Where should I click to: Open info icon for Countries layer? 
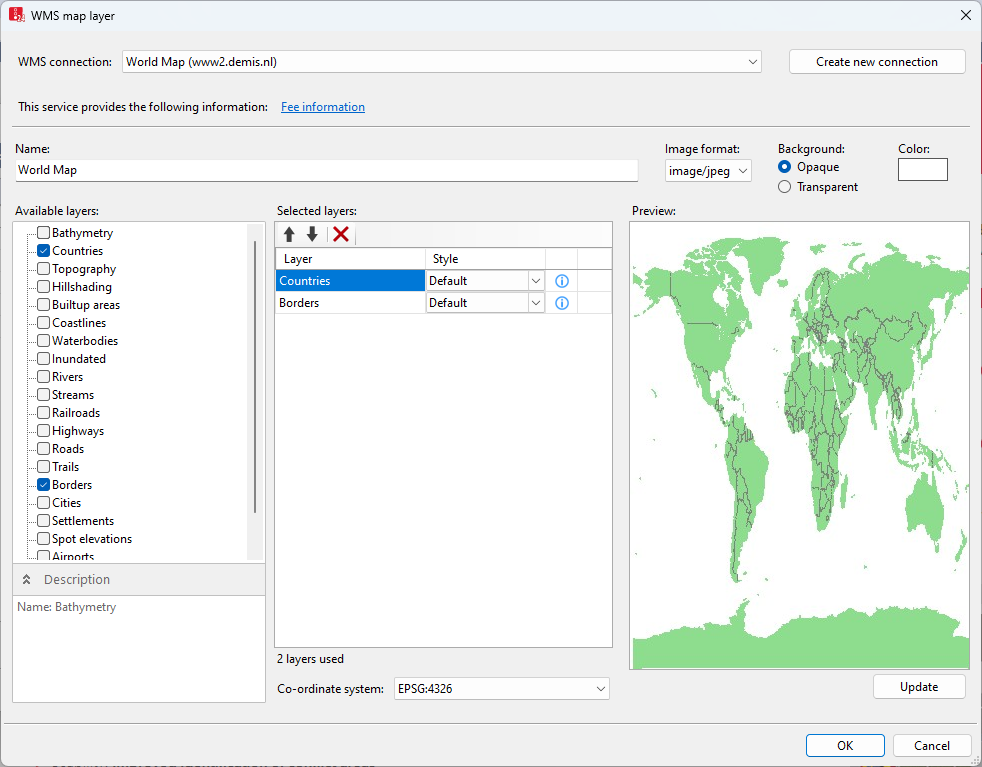coord(561,281)
